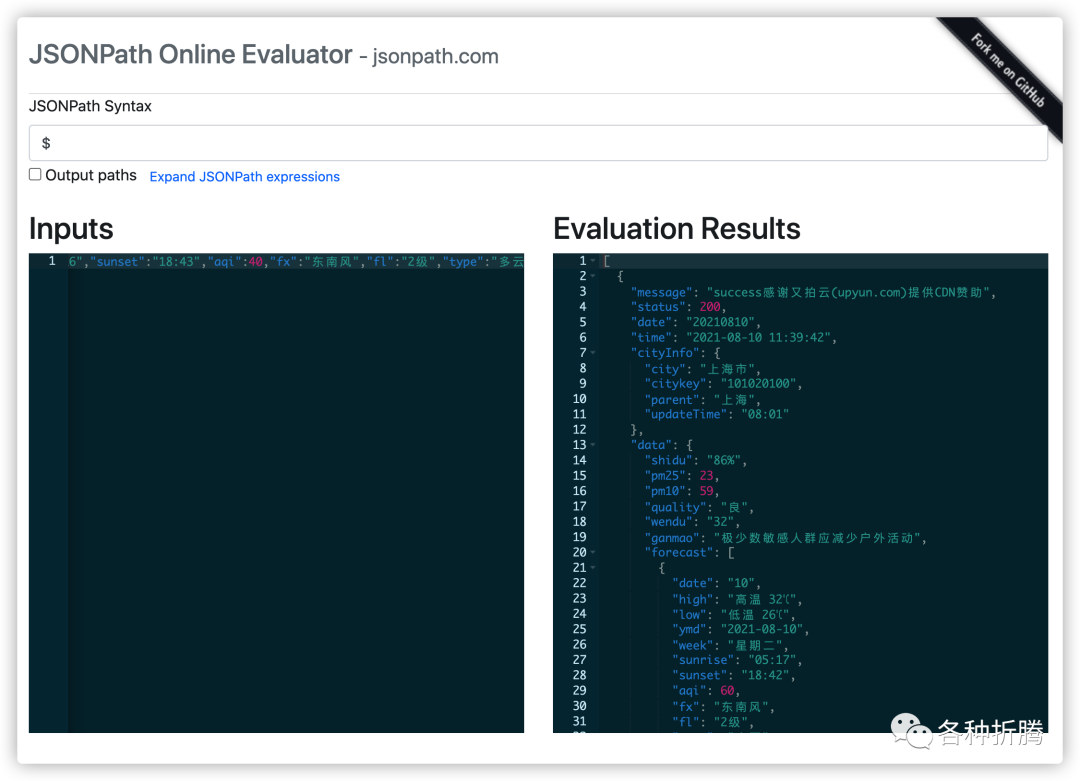The image size is (1080, 781).
Task: Click the "message" key in results
Action: click(661, 293)
